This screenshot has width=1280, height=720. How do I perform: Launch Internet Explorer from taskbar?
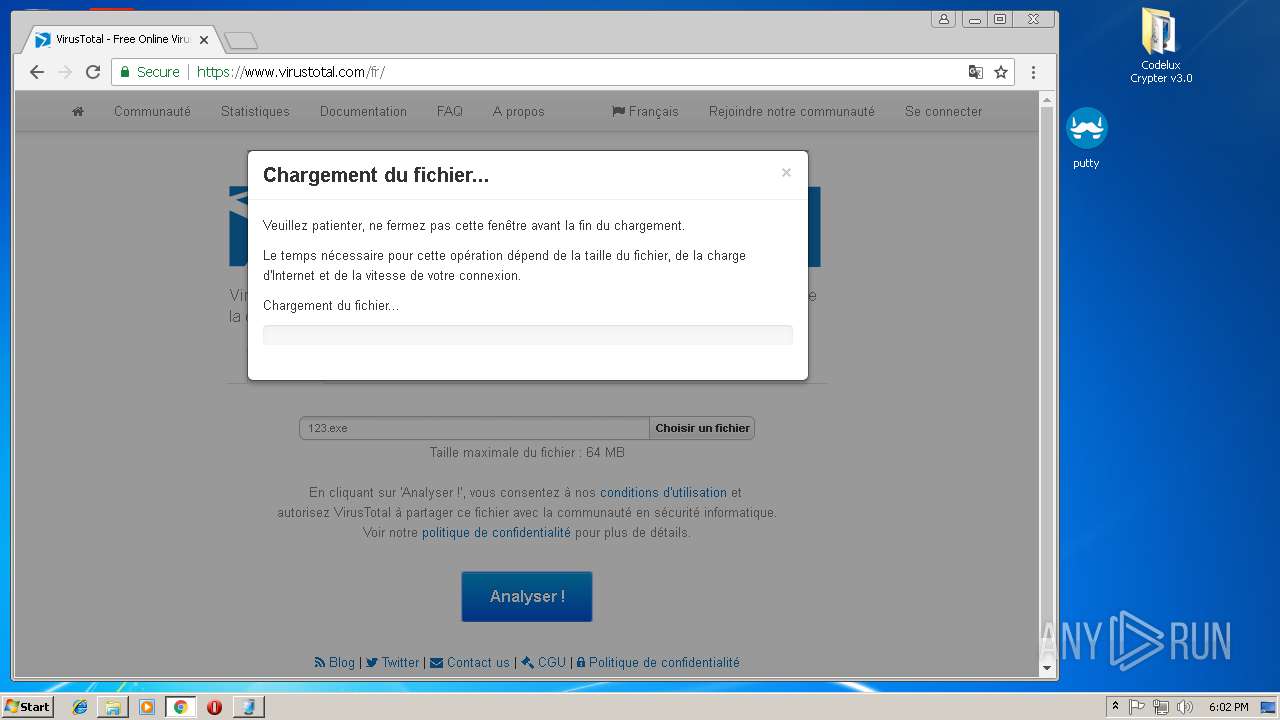coord(80,707)
